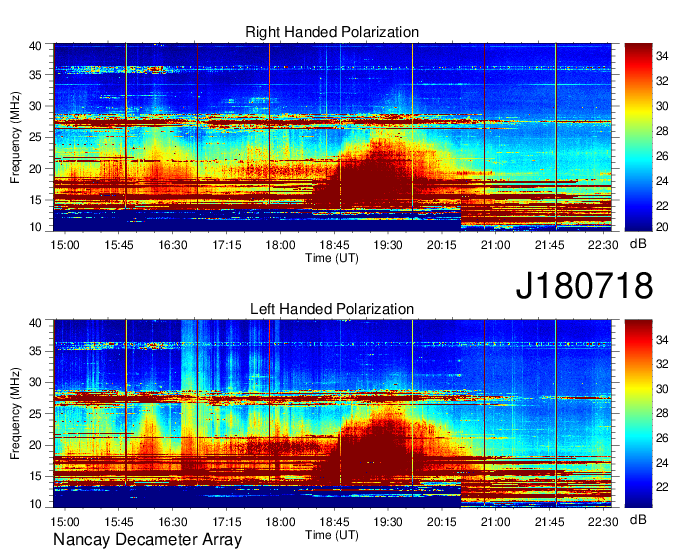Click the top plot '20:15' time tick label

(x=441, y=245)
